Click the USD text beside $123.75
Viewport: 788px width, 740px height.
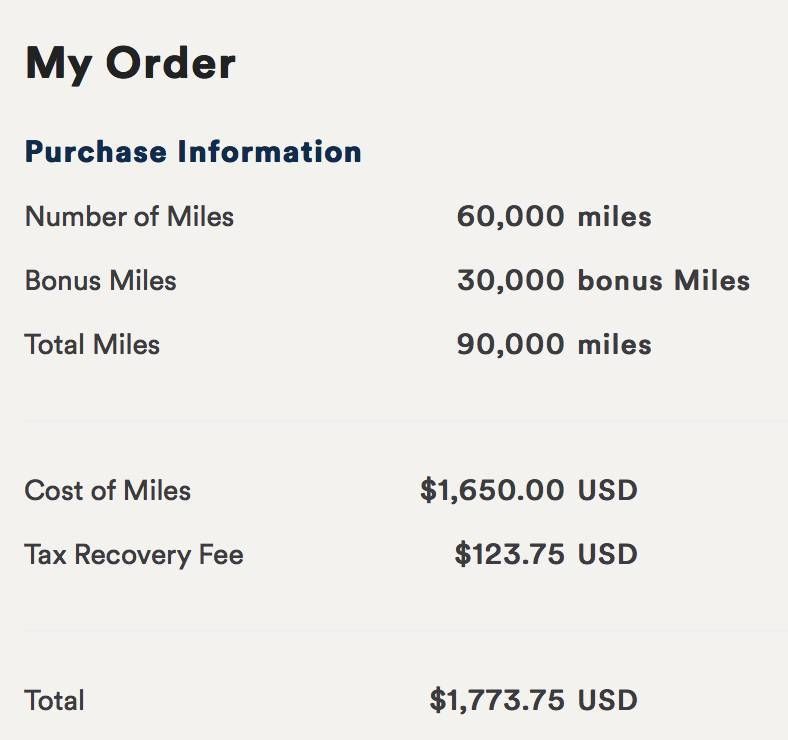pos(608,554)
